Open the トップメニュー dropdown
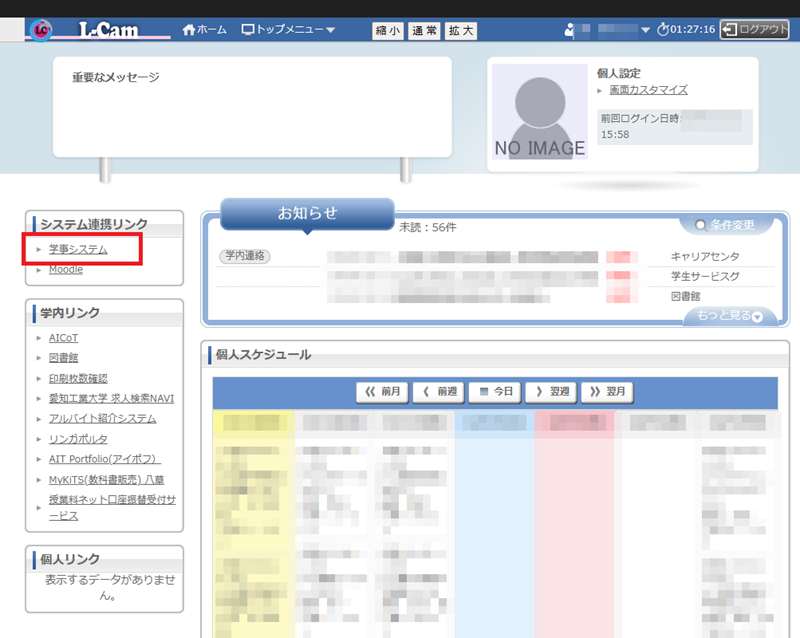 289,30
